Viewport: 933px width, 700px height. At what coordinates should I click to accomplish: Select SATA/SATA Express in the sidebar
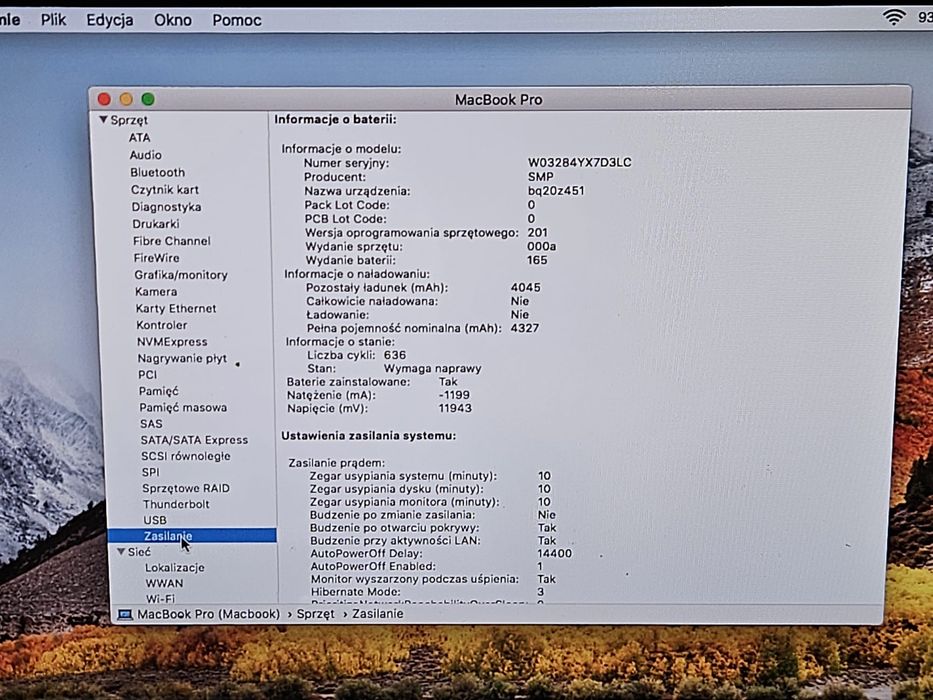(195, 440)
